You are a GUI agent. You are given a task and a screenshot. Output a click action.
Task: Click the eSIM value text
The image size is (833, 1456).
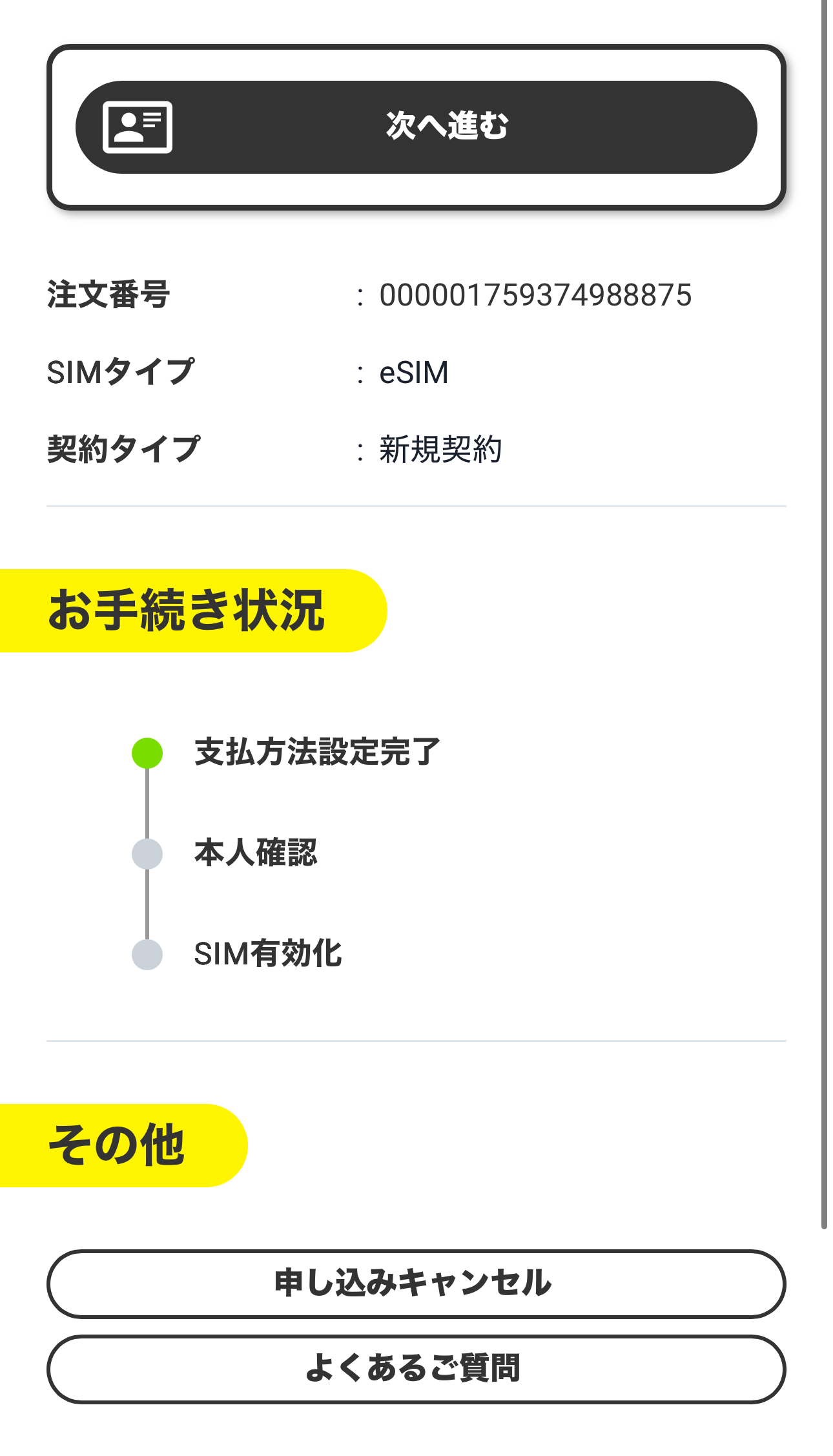pyautogui.click(x=414, y=373)
